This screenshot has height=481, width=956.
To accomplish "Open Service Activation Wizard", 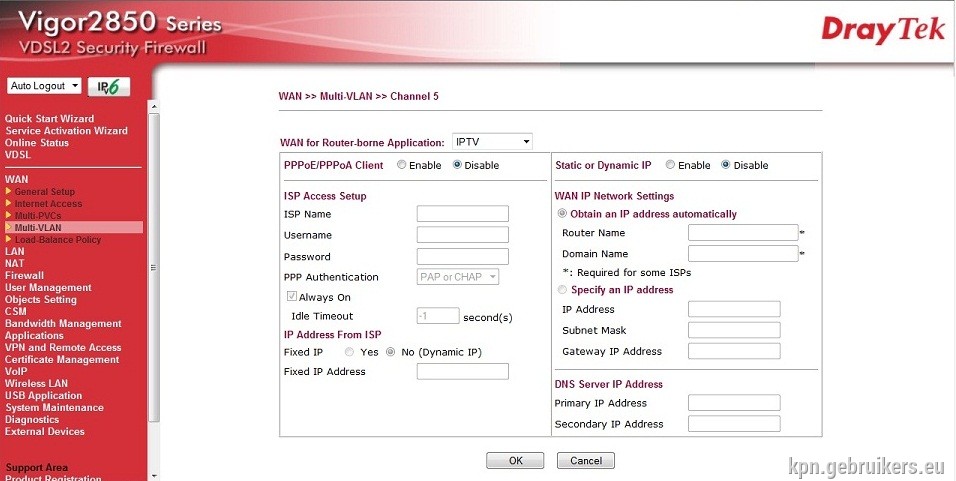I will (66, 130).
